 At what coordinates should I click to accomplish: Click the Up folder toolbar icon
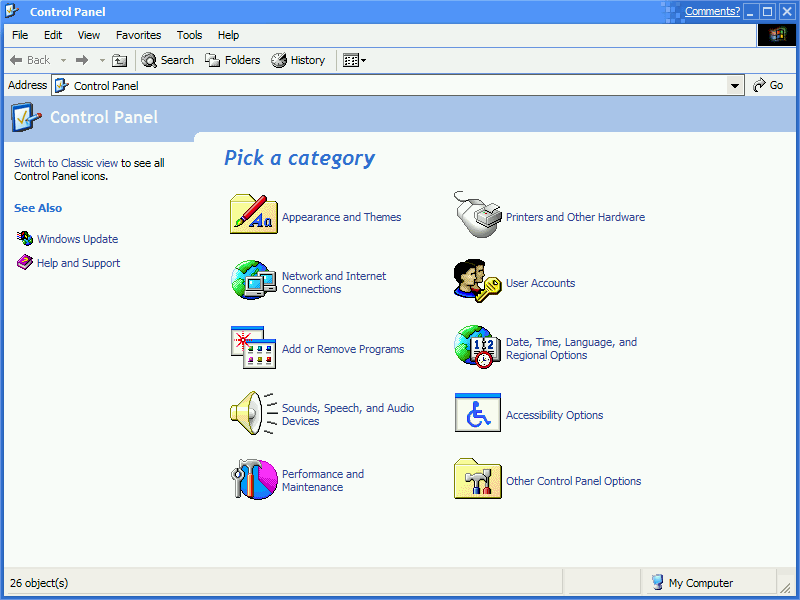[119, 60]
